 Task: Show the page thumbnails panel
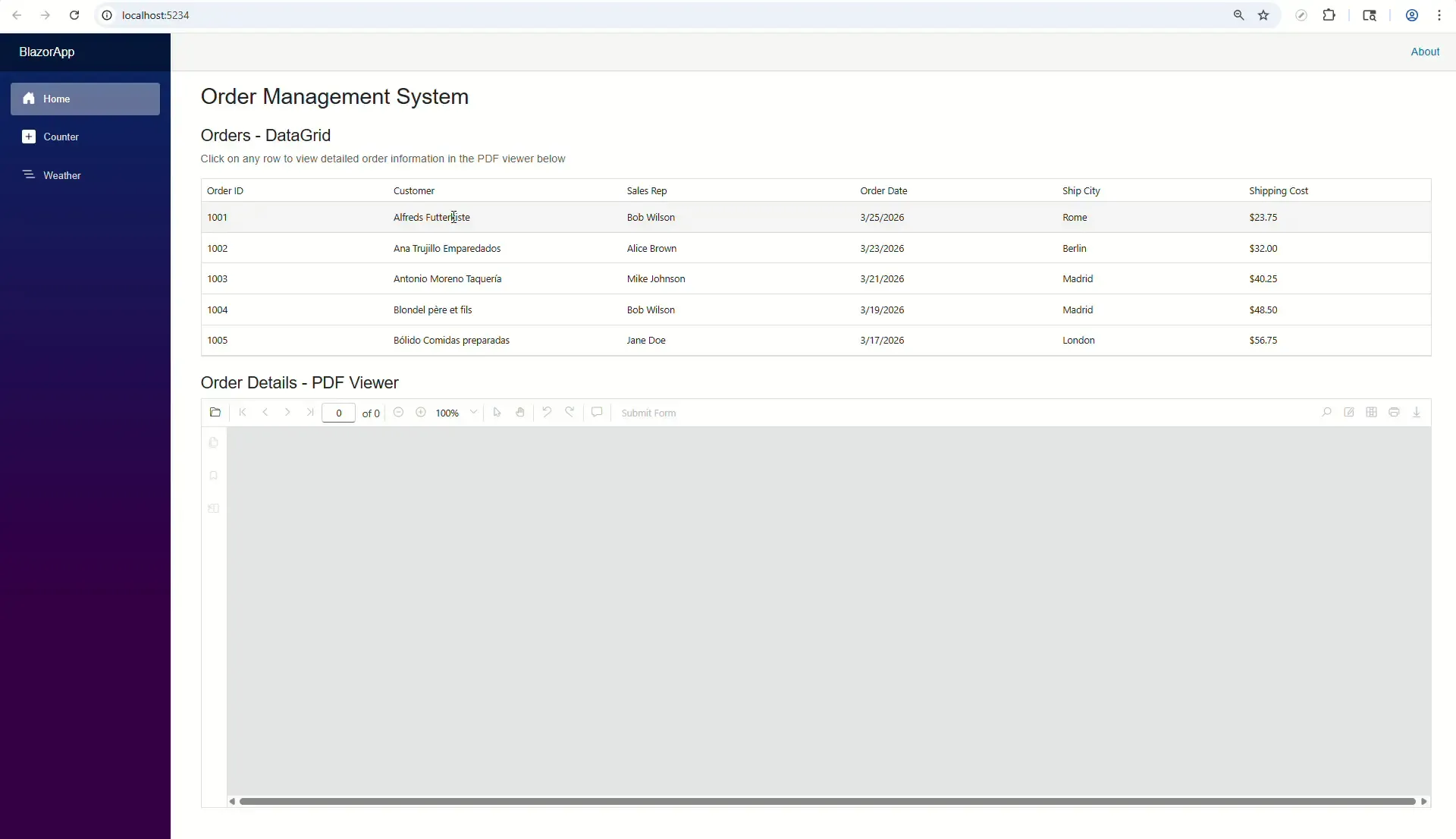(214, 443)
